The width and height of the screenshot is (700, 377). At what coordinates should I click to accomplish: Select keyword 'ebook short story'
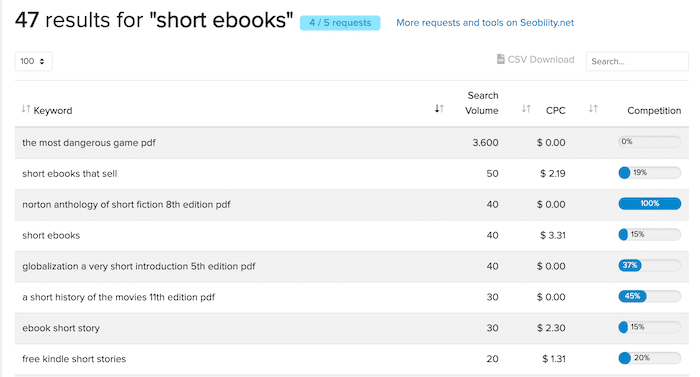(61, 328)
